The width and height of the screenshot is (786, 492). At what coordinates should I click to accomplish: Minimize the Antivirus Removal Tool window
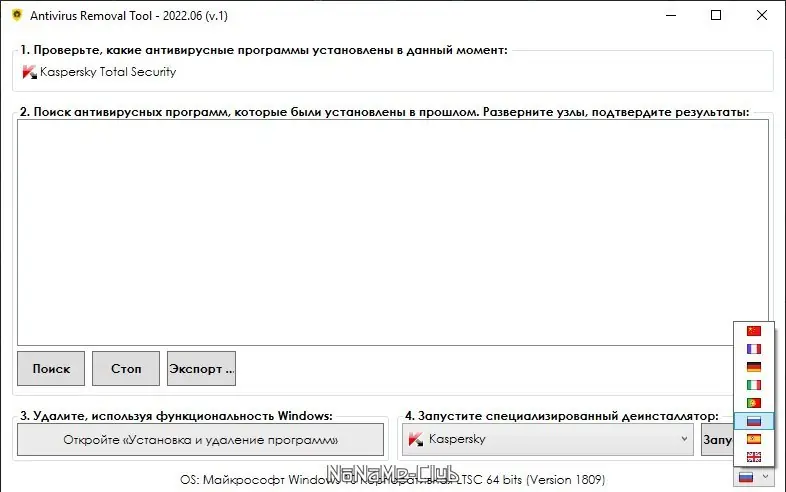tap(671, 16)
